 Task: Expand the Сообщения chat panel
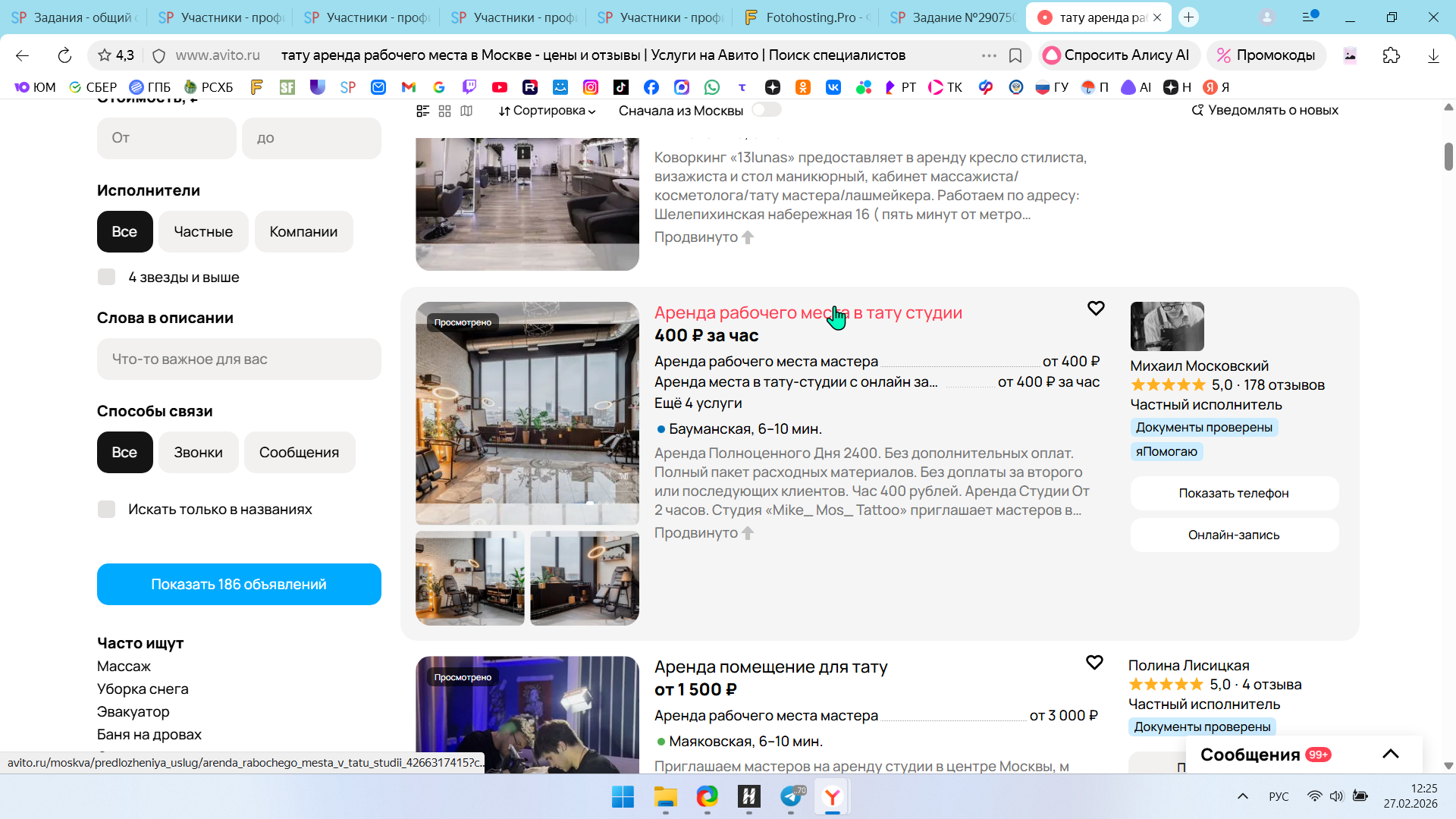(1390, 754)
